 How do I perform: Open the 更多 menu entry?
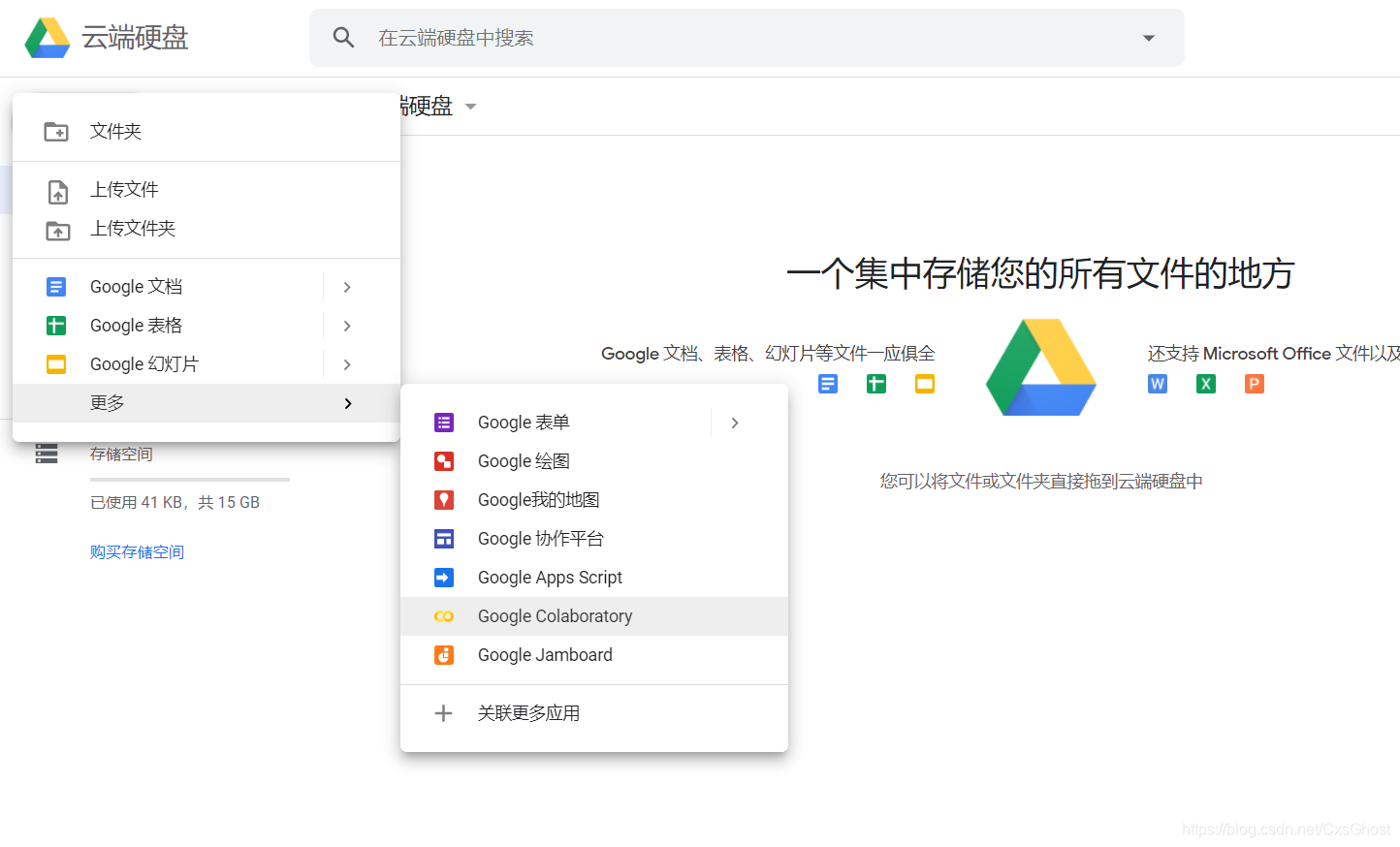coord(207,403)
